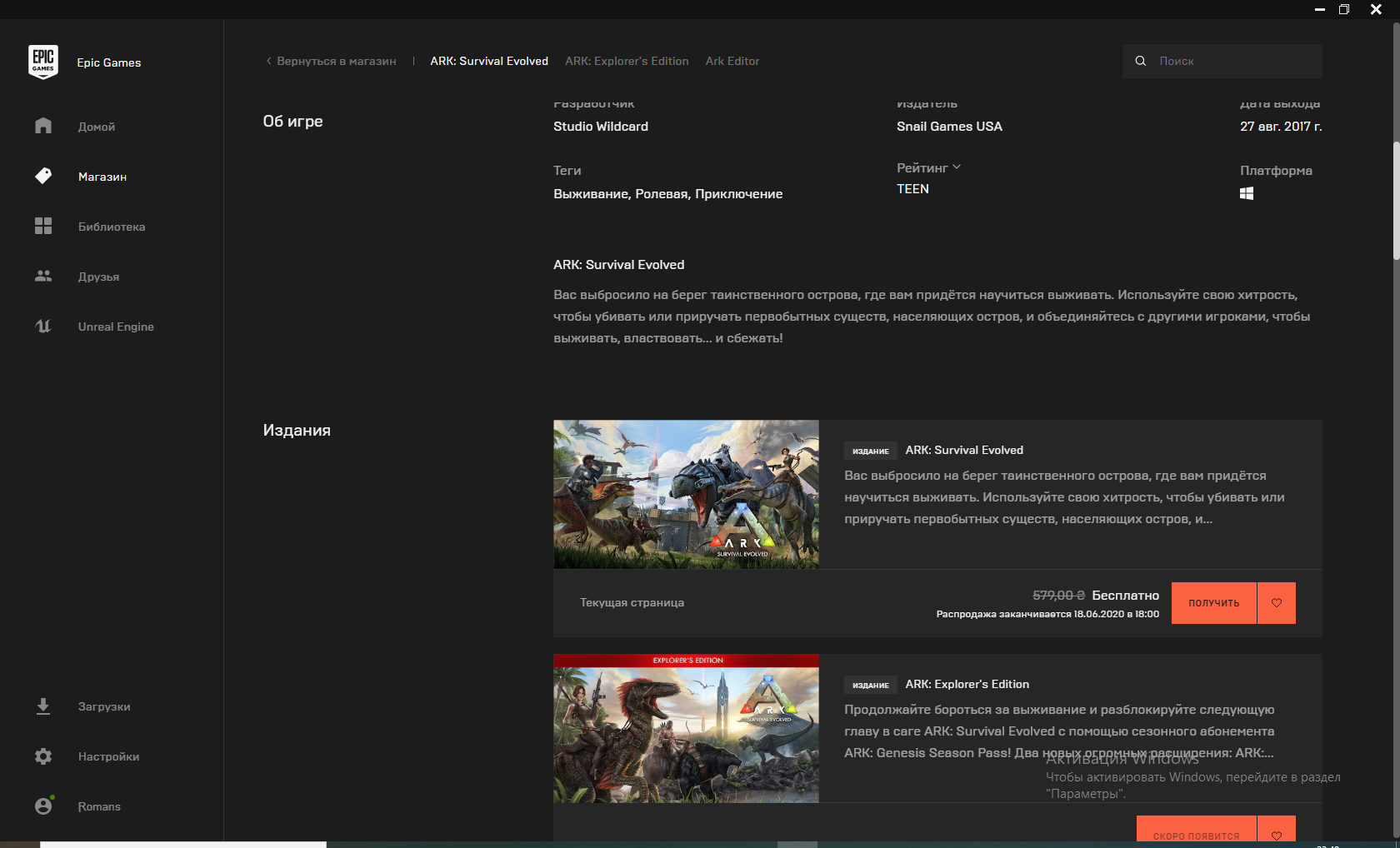
Task: Expand the Рейтинг dropdown arrow
Action: coord(957,167)
